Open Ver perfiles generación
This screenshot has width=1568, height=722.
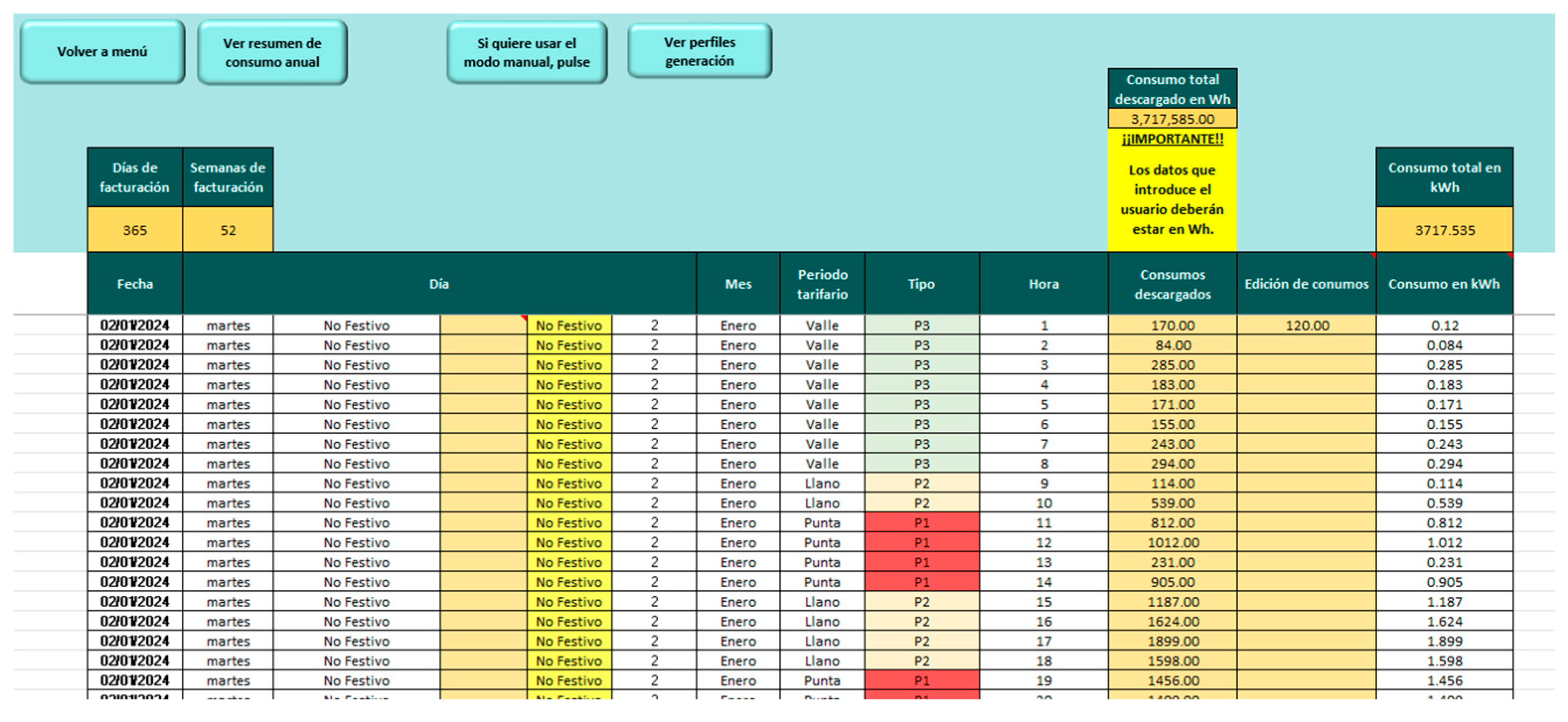[x=699, y=51]
